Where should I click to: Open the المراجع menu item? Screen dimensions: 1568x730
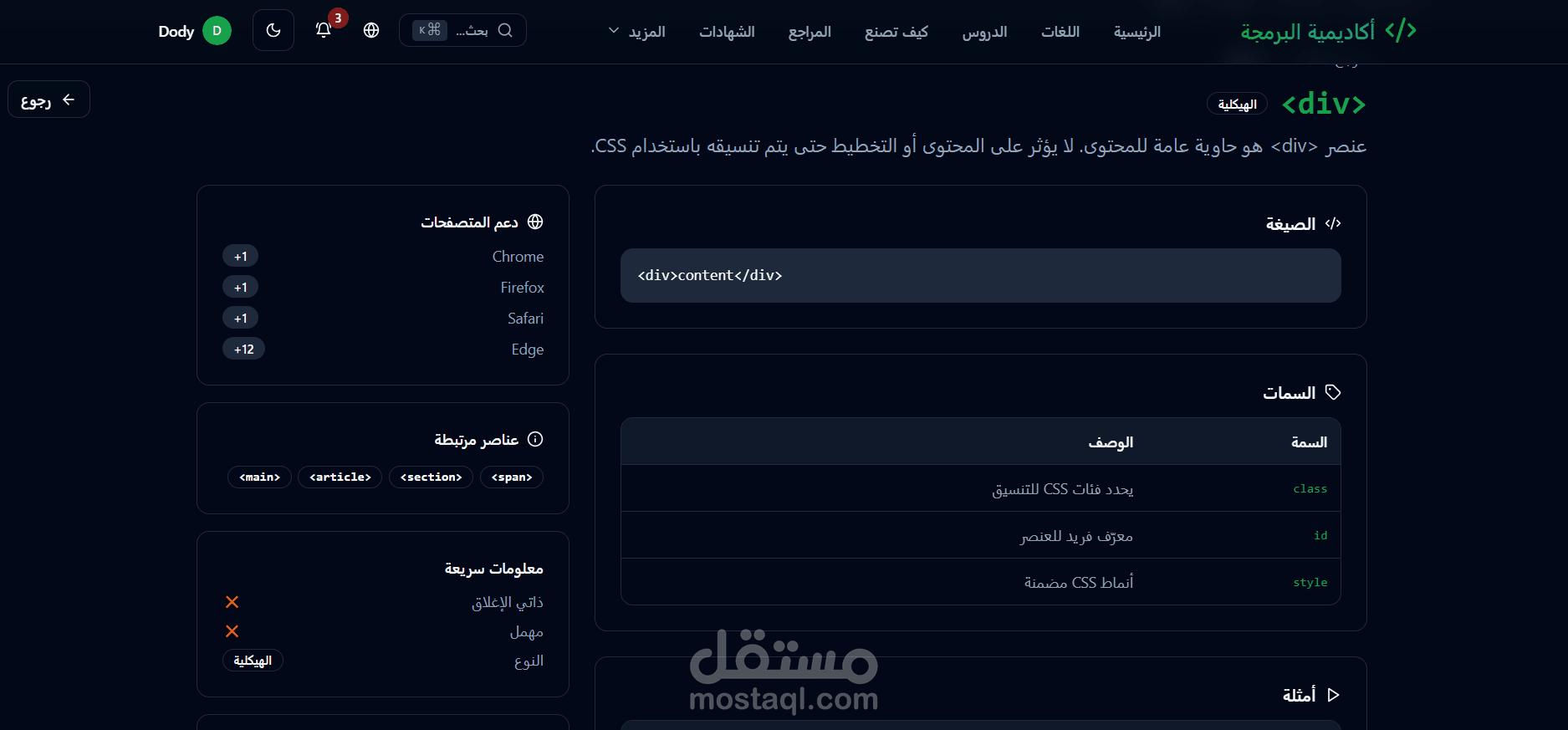tap(810, 32)
